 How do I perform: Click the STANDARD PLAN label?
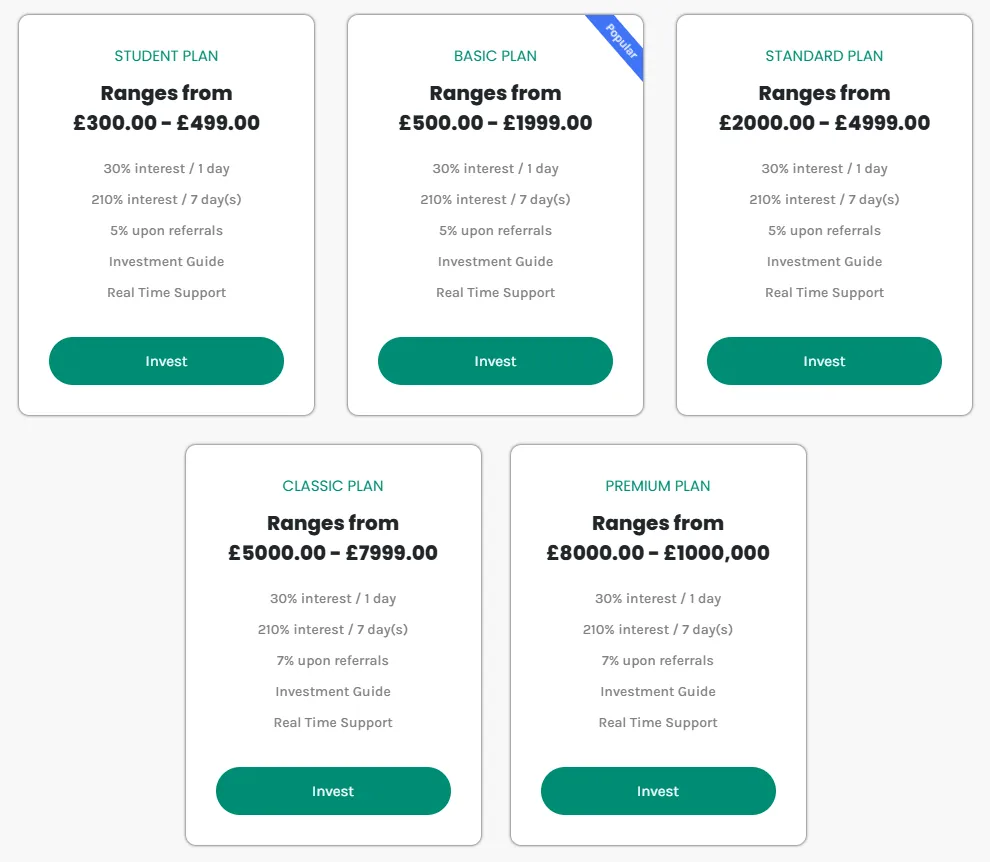click(x=824, y=56)
